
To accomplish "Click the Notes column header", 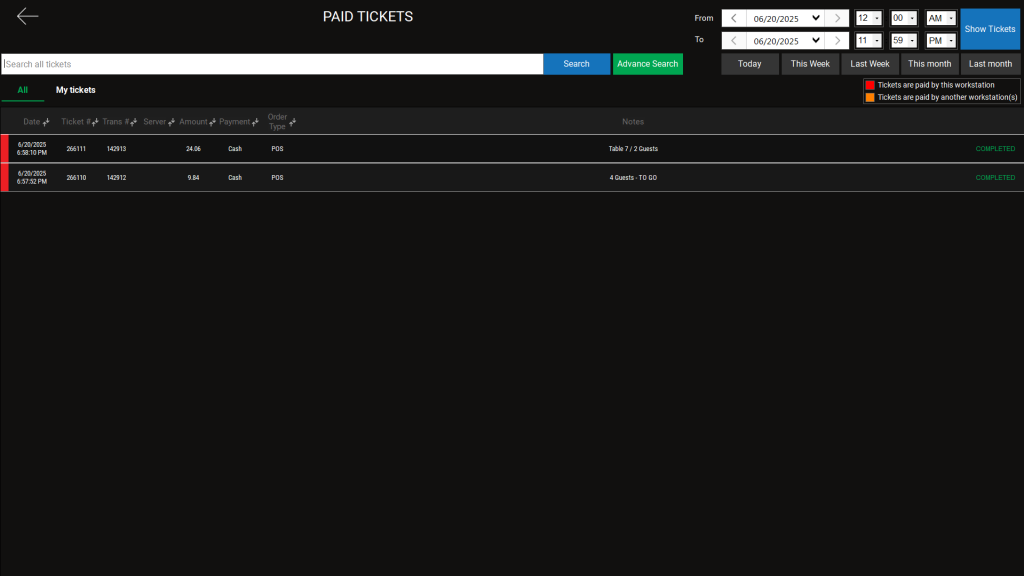I will tap(633, 122).
